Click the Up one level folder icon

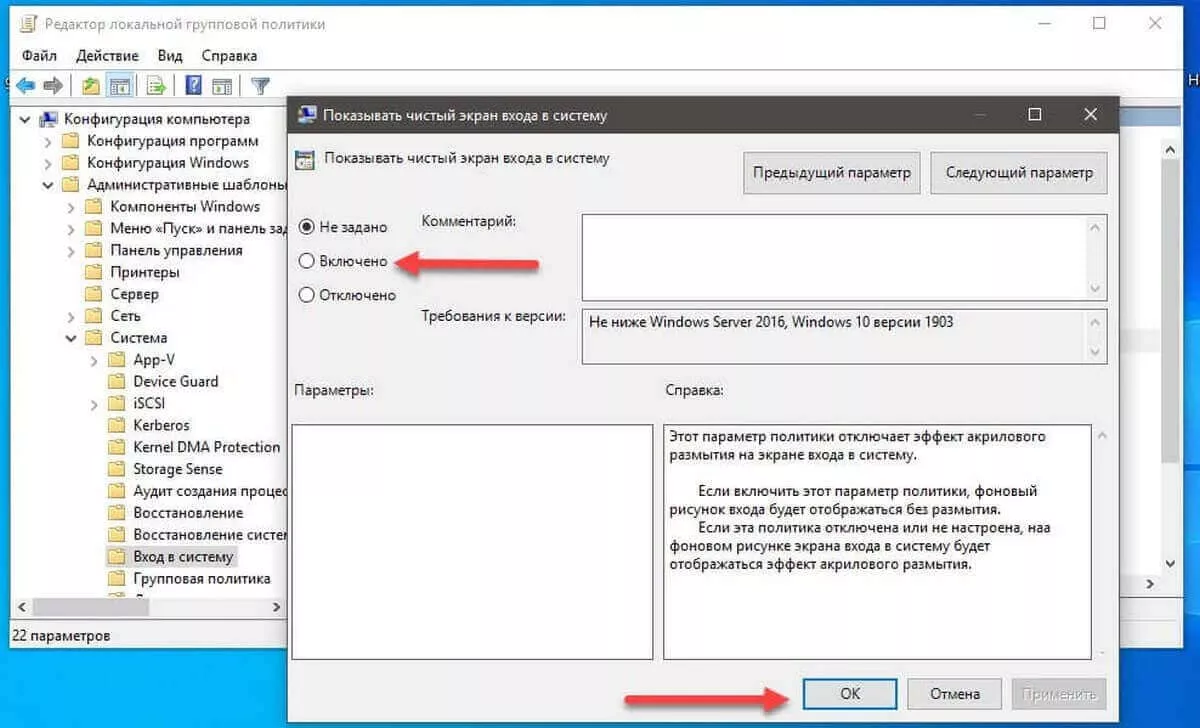91,86
